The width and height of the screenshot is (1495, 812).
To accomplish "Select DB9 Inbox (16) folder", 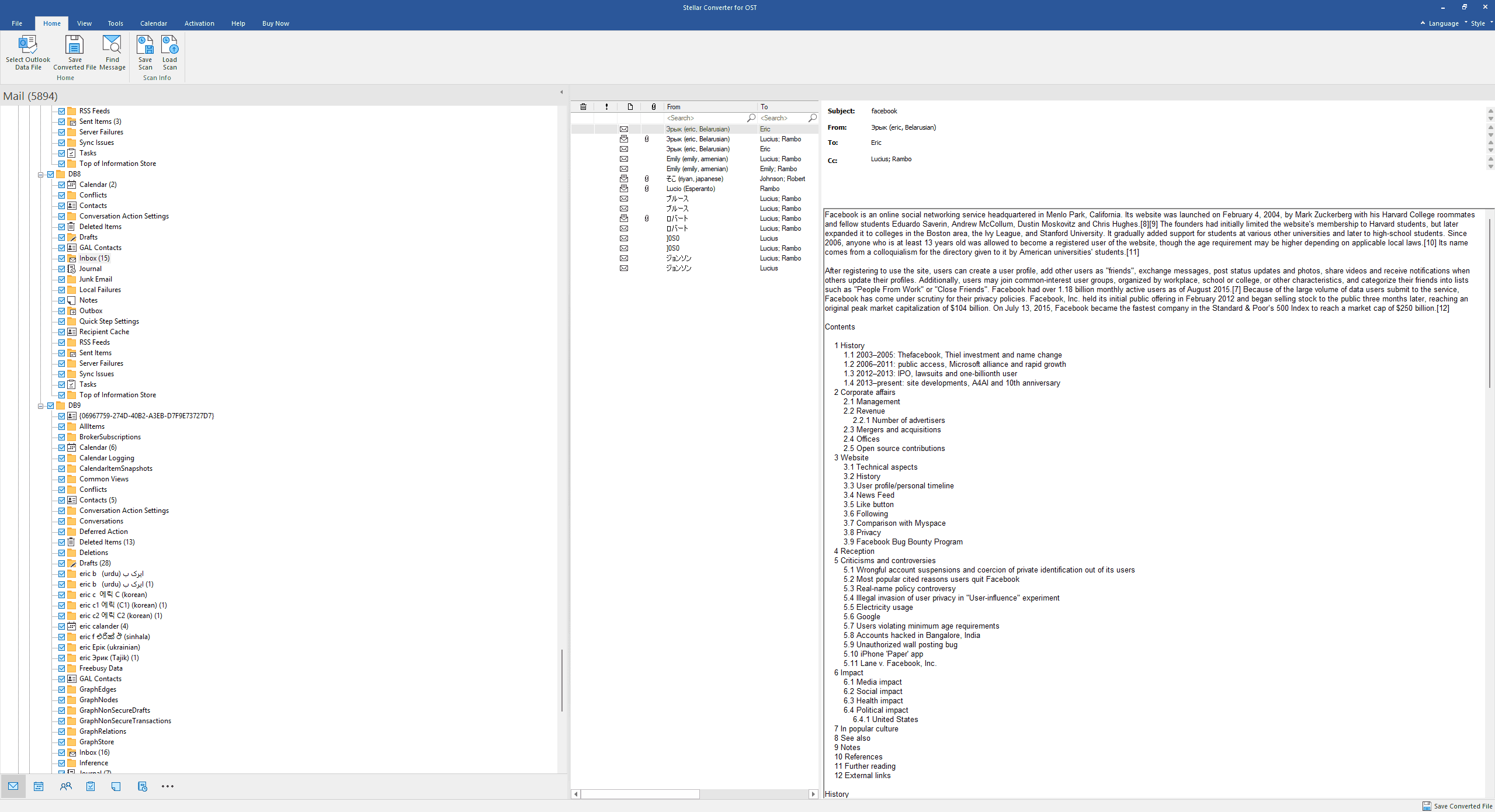I will point(95,752).
